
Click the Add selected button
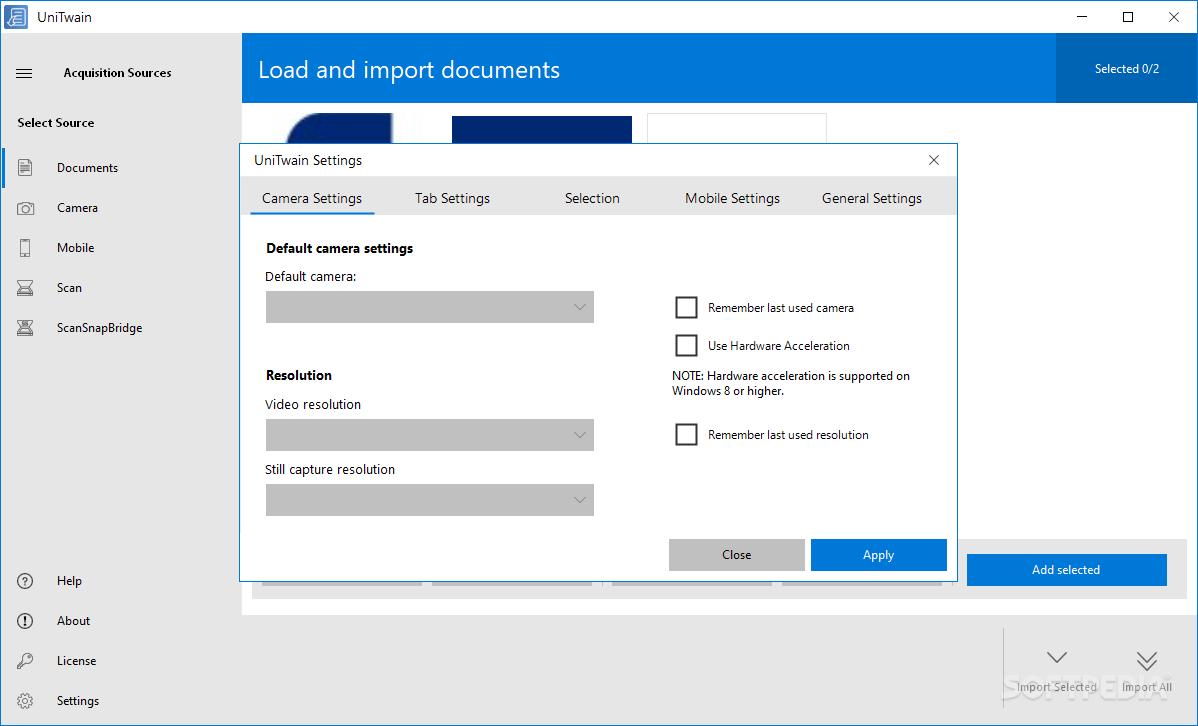click(x=1067, y=570)
